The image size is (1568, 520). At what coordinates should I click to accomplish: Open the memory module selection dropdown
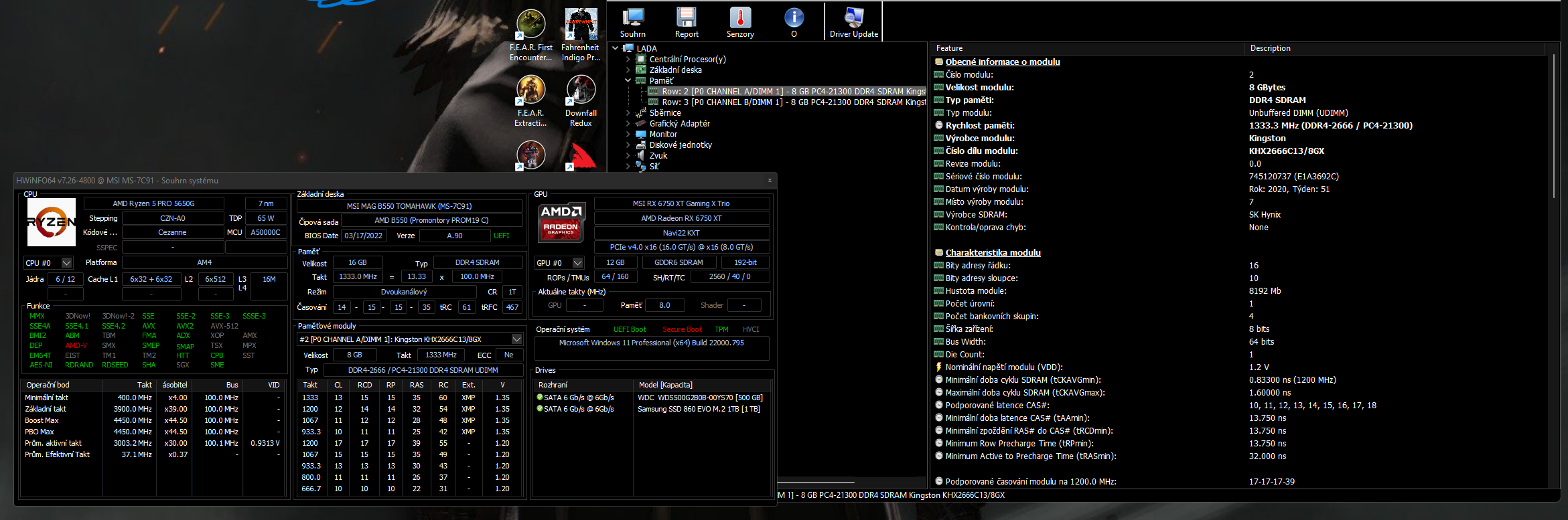pos(516,339)
